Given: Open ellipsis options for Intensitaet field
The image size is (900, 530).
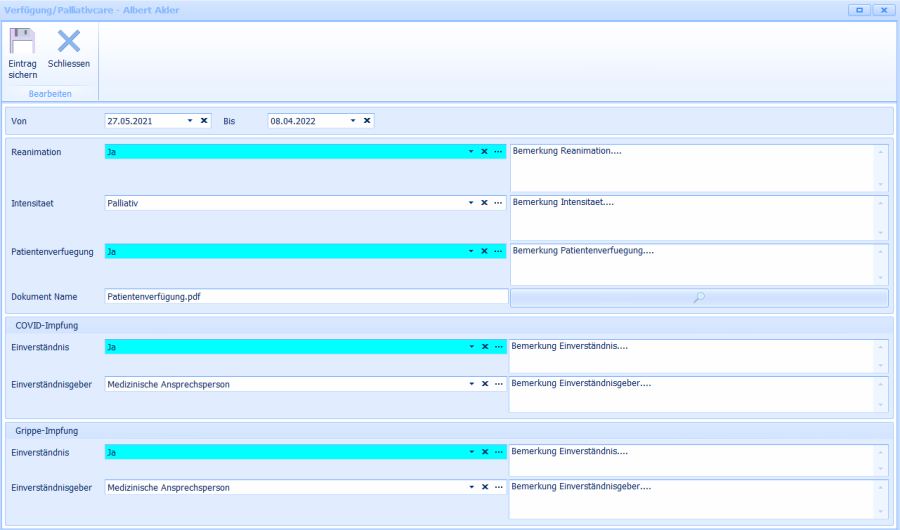Looking at the screenshot, I should click(x=498, y=203).
